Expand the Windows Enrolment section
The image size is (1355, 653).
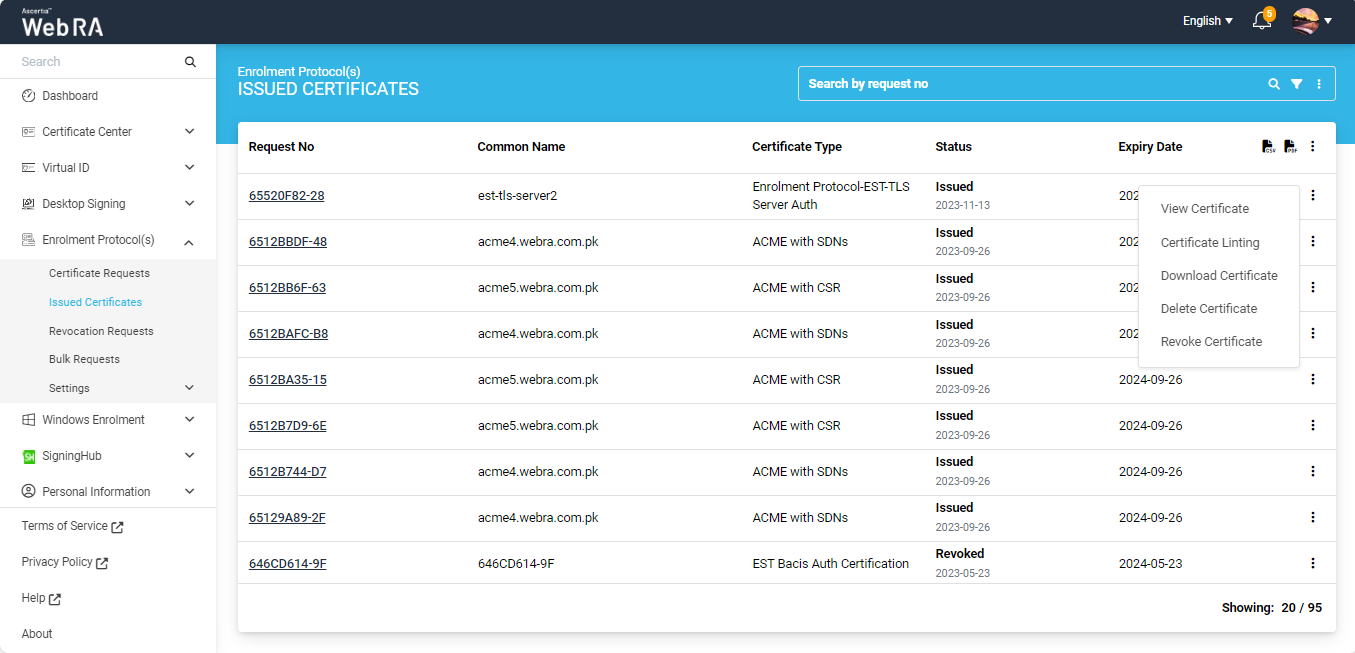pos(190,420)
